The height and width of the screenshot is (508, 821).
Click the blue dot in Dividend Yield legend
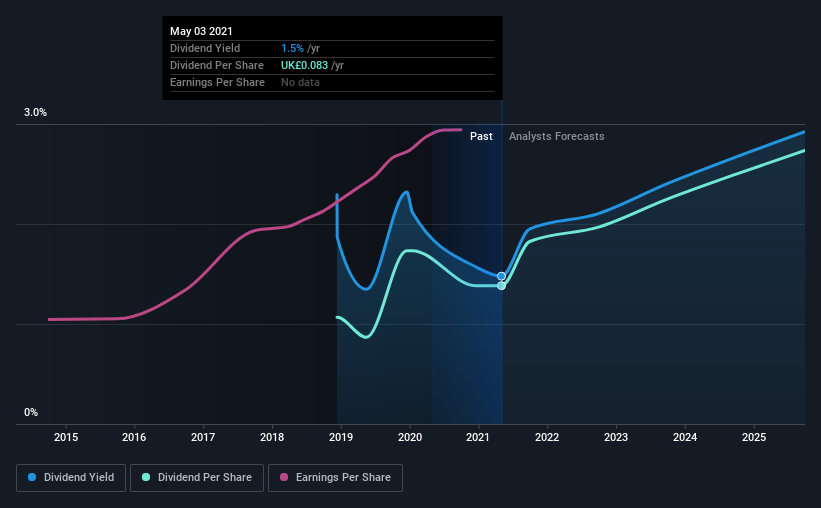[32, 477]
